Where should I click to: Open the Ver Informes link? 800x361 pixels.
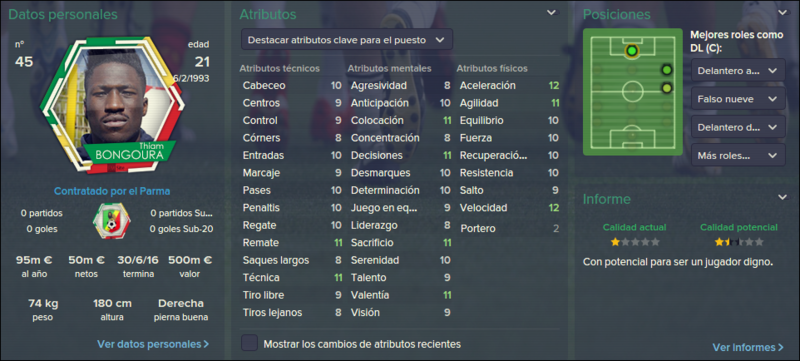(x=748, y=347)
